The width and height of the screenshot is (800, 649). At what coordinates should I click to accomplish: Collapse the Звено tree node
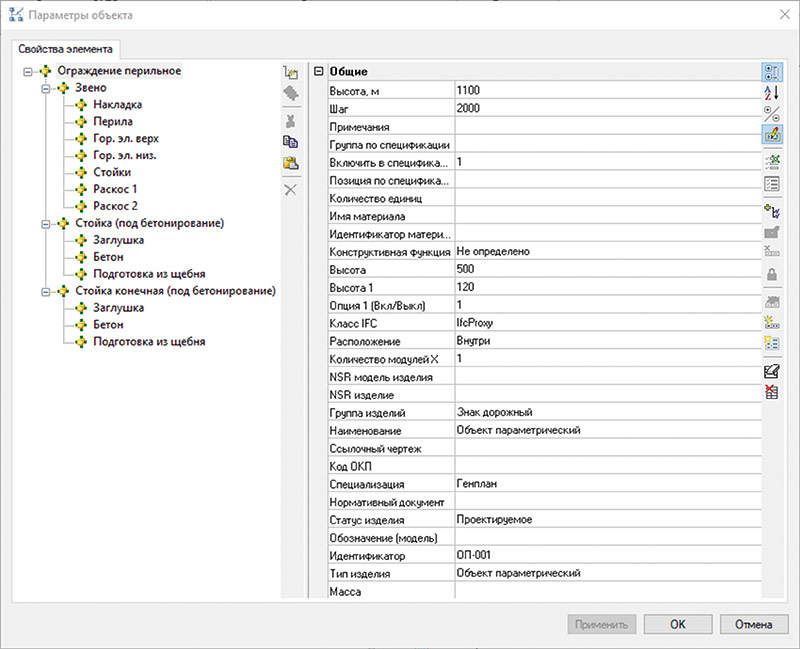45,88
